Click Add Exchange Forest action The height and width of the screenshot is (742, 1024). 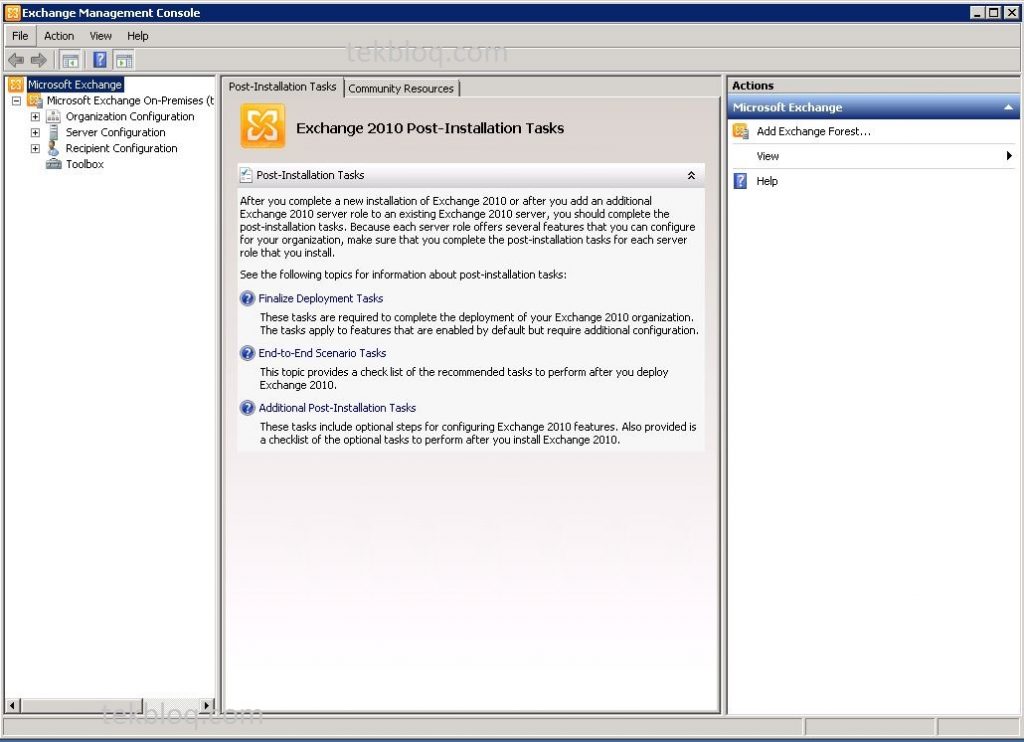(x=814, y=131)
